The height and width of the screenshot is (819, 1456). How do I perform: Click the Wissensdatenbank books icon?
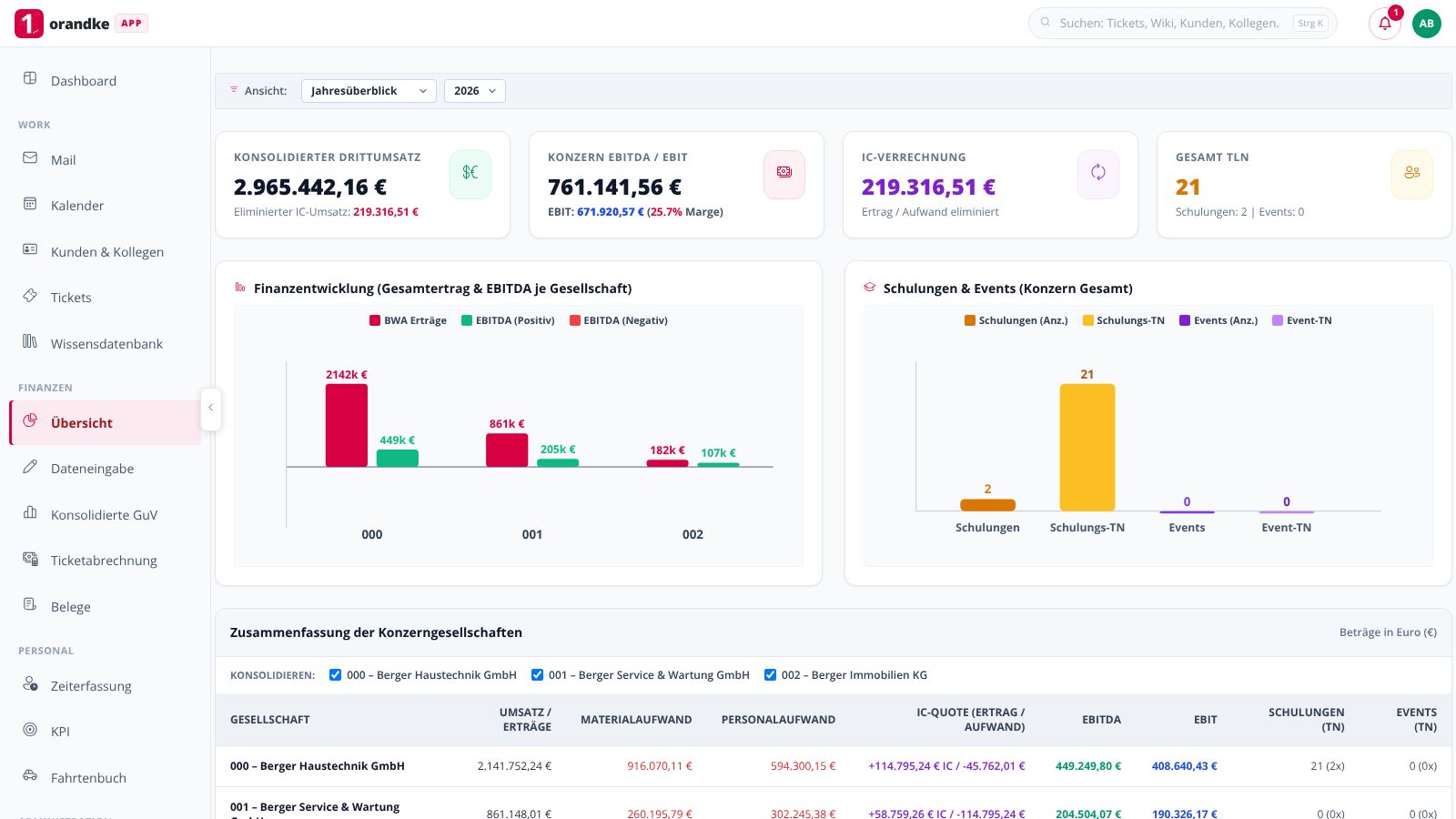click(x=30, y=342)
